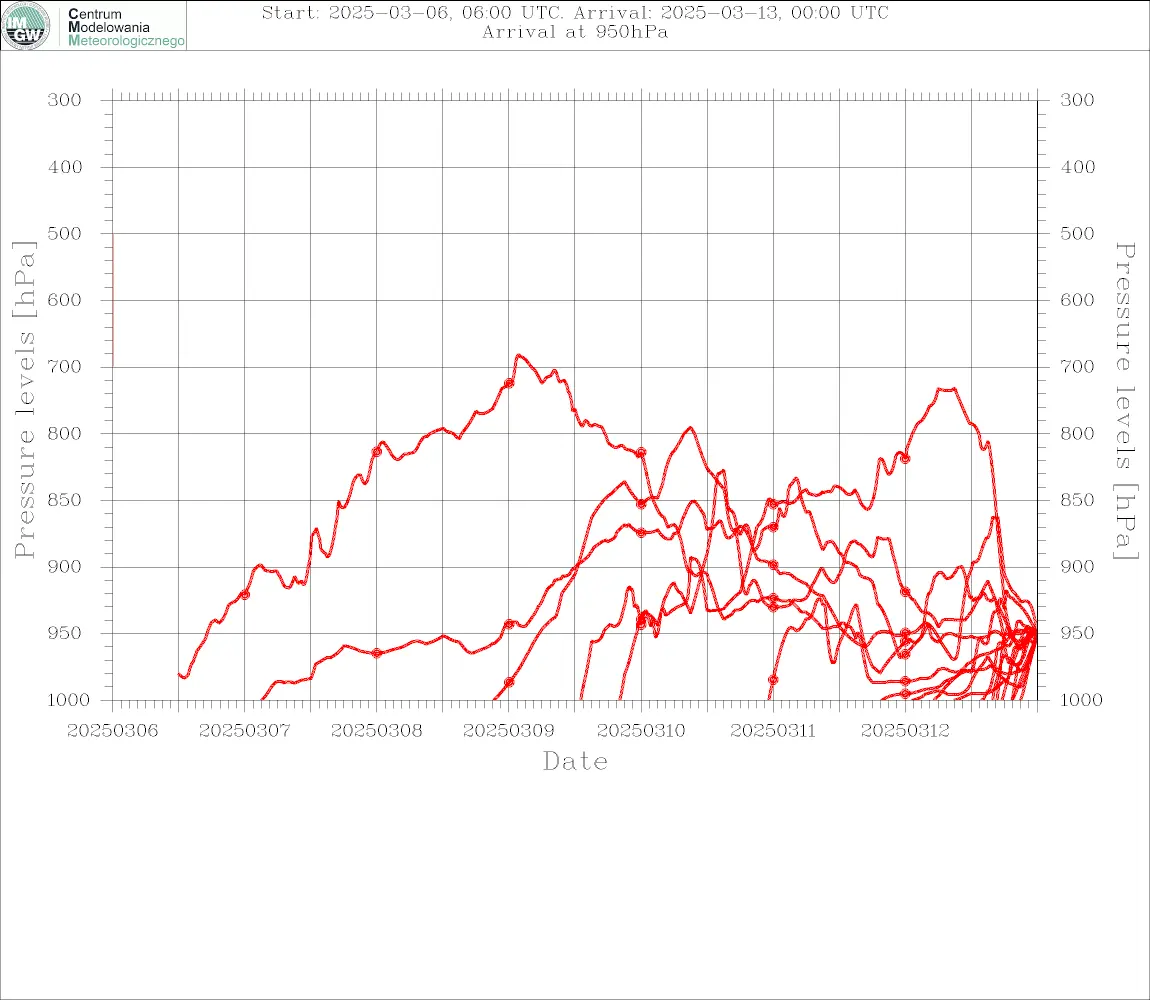The image size is (1150, 1000).
Task: Click the left axis 700 label
Action: tap(65, 367)
